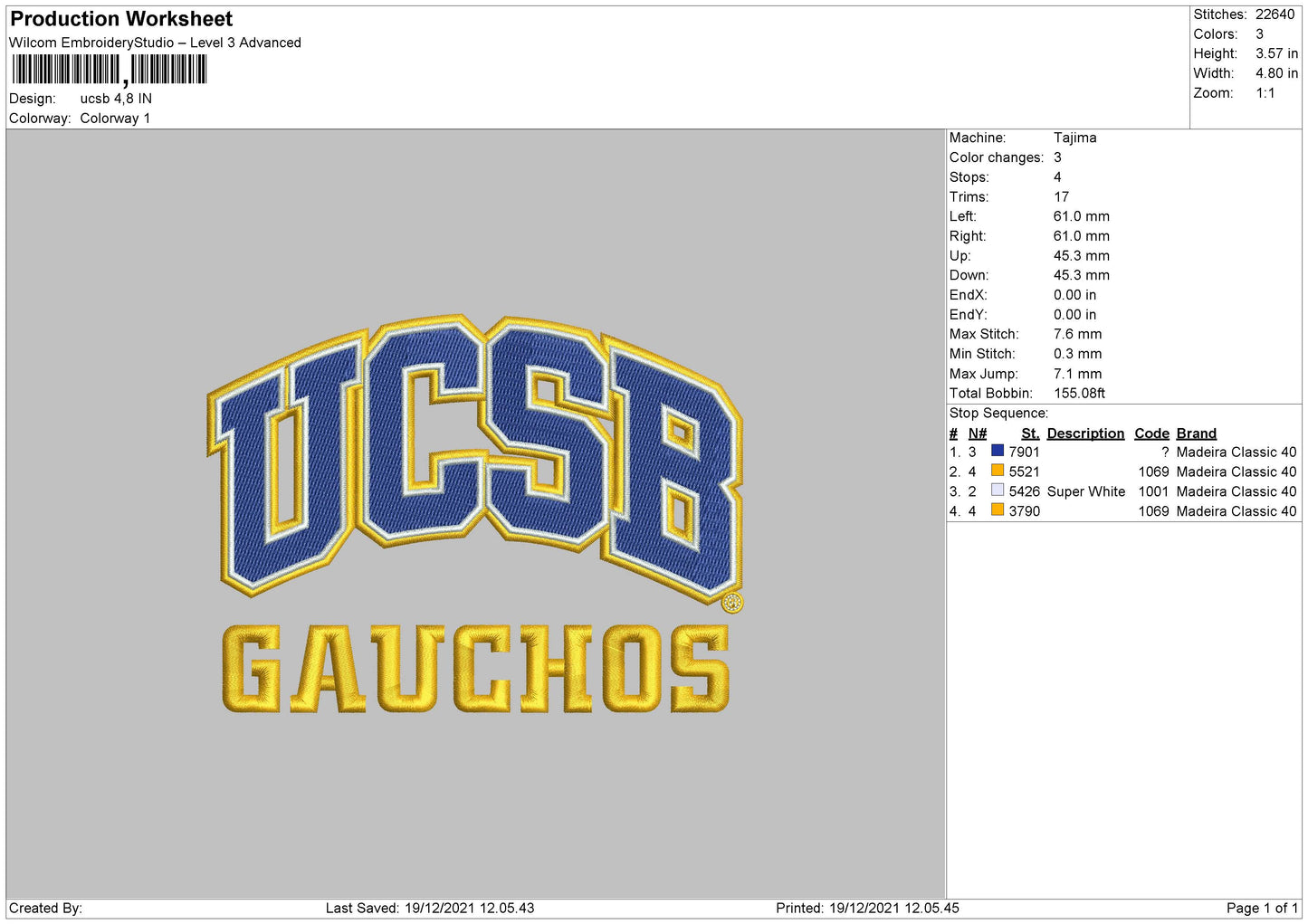
Task: Click the barcode under the worksheet title
Action: tap(110, 70)
